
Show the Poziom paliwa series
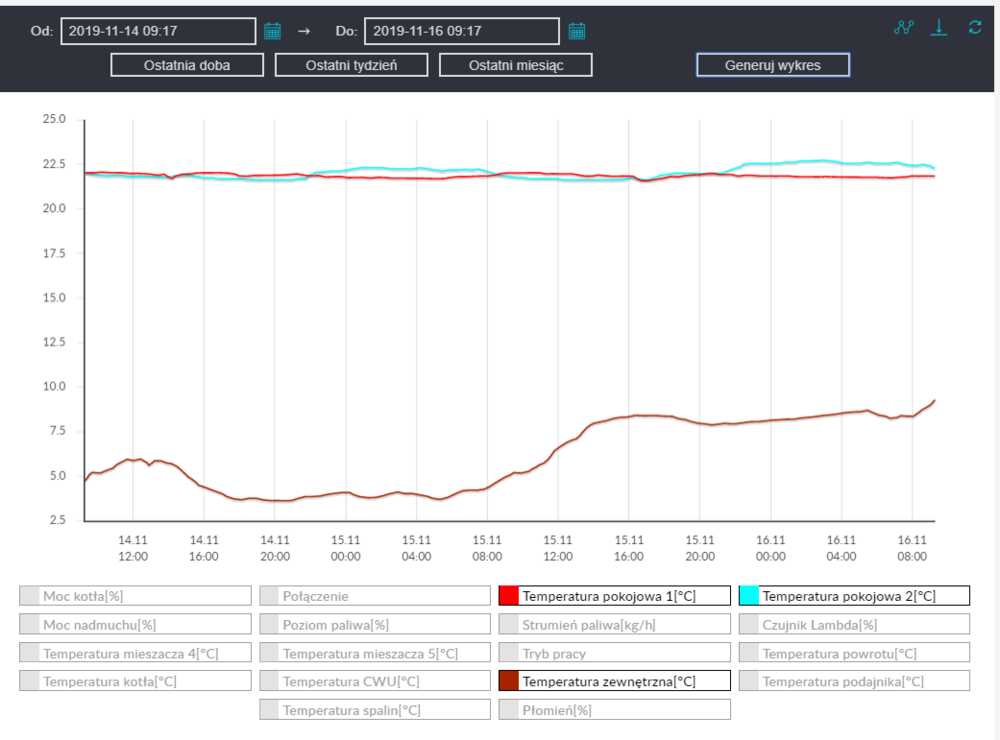click(x=375, y=625)
